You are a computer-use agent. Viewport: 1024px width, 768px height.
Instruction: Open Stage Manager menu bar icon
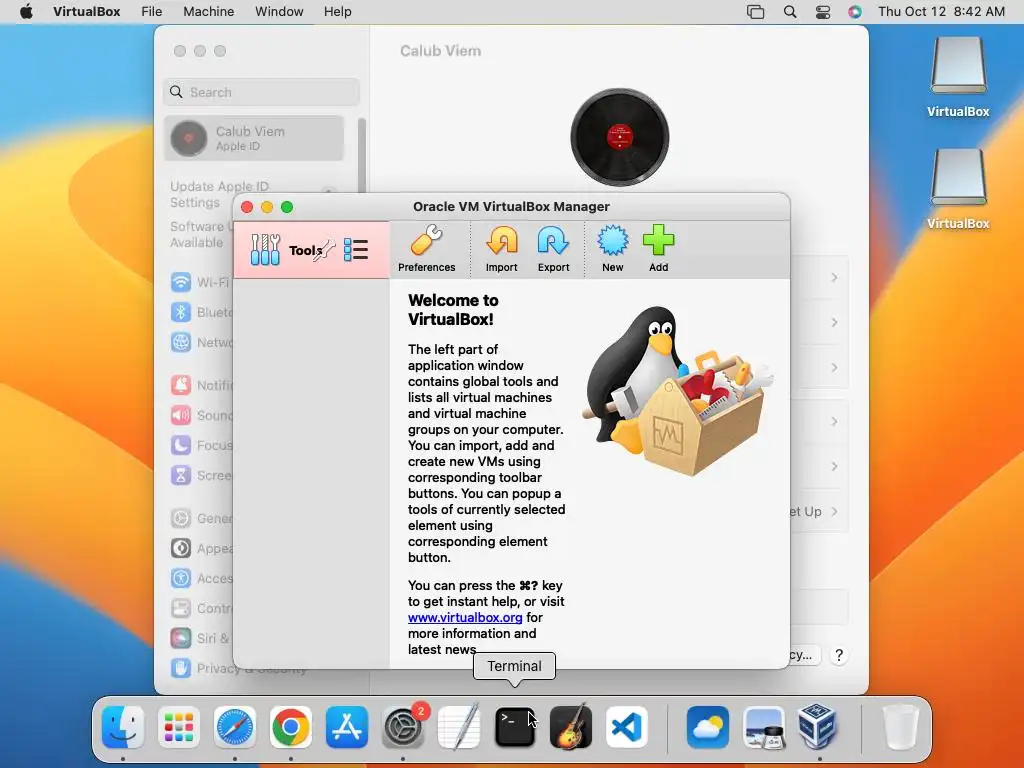756,12
